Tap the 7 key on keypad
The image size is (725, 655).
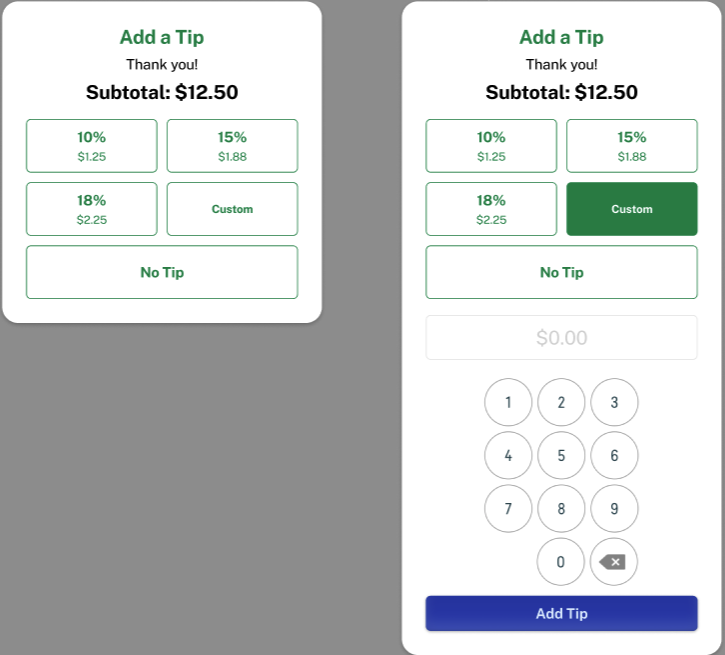tap(508, 508)
